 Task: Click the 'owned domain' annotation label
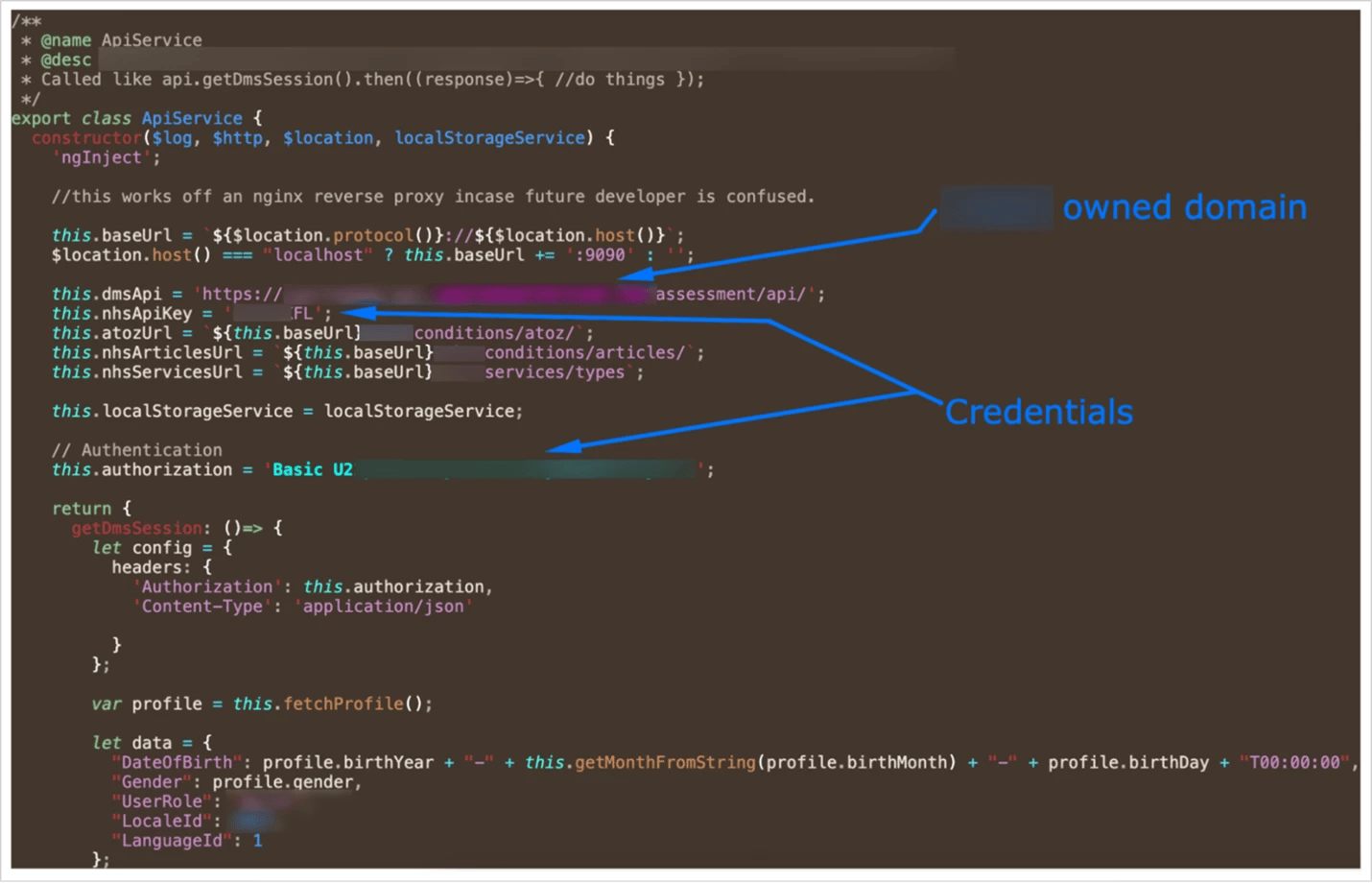1184,206
